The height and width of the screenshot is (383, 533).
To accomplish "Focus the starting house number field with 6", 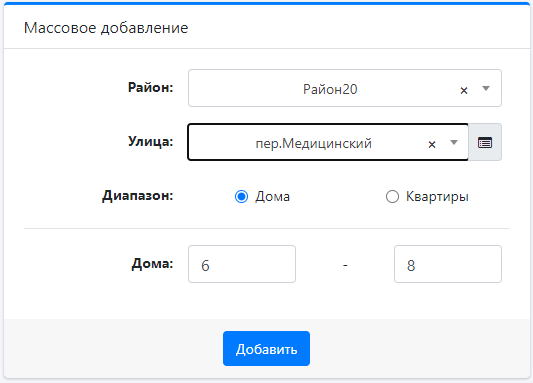I will click(242, 264).
